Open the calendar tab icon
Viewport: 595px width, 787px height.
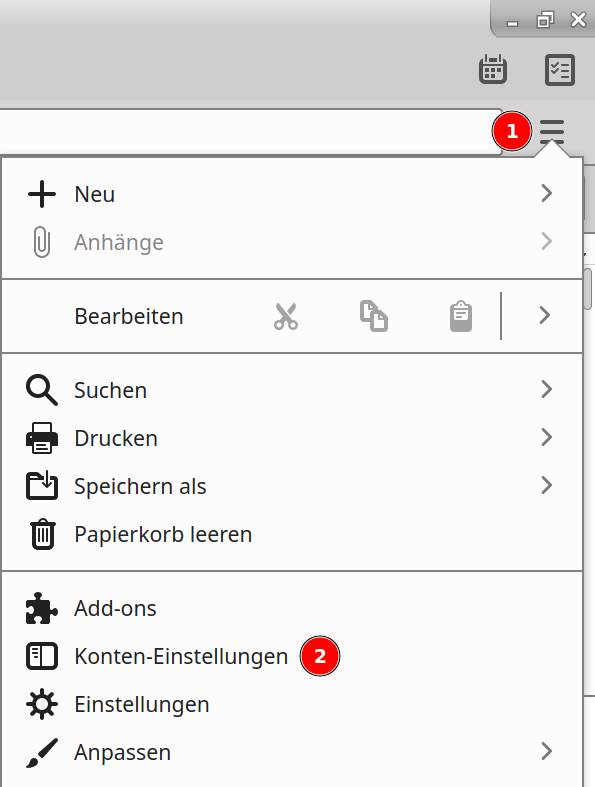pos(493,69)
